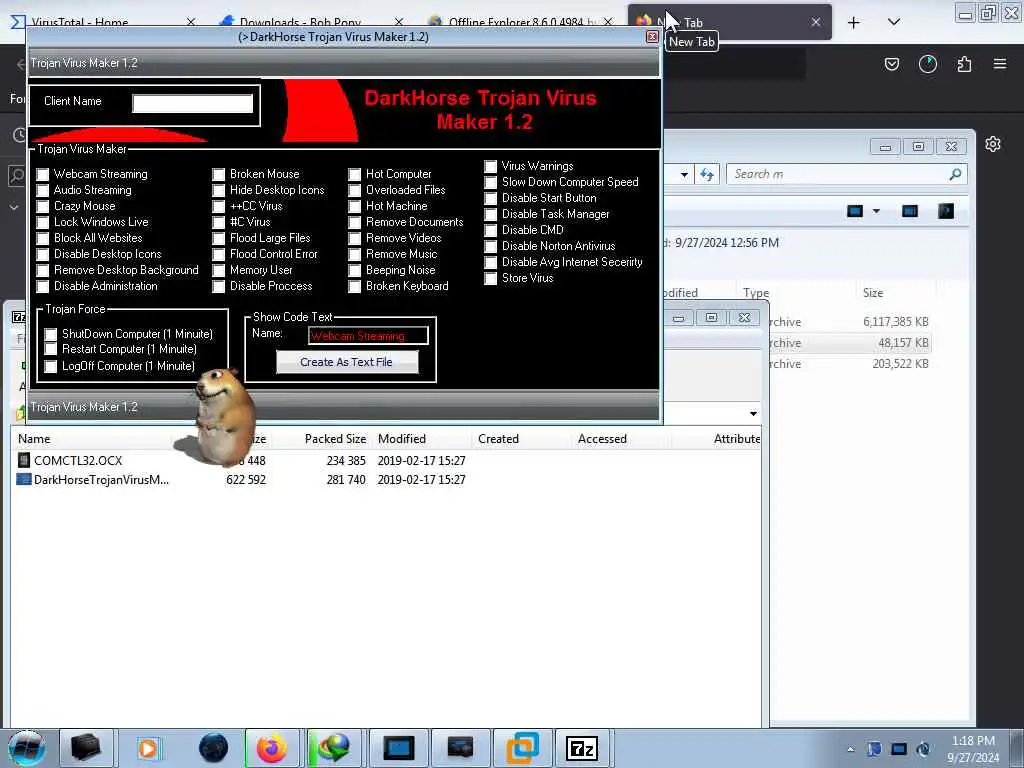
Task: Click the Explorer help icon
Action: click(x=946, y=211)
